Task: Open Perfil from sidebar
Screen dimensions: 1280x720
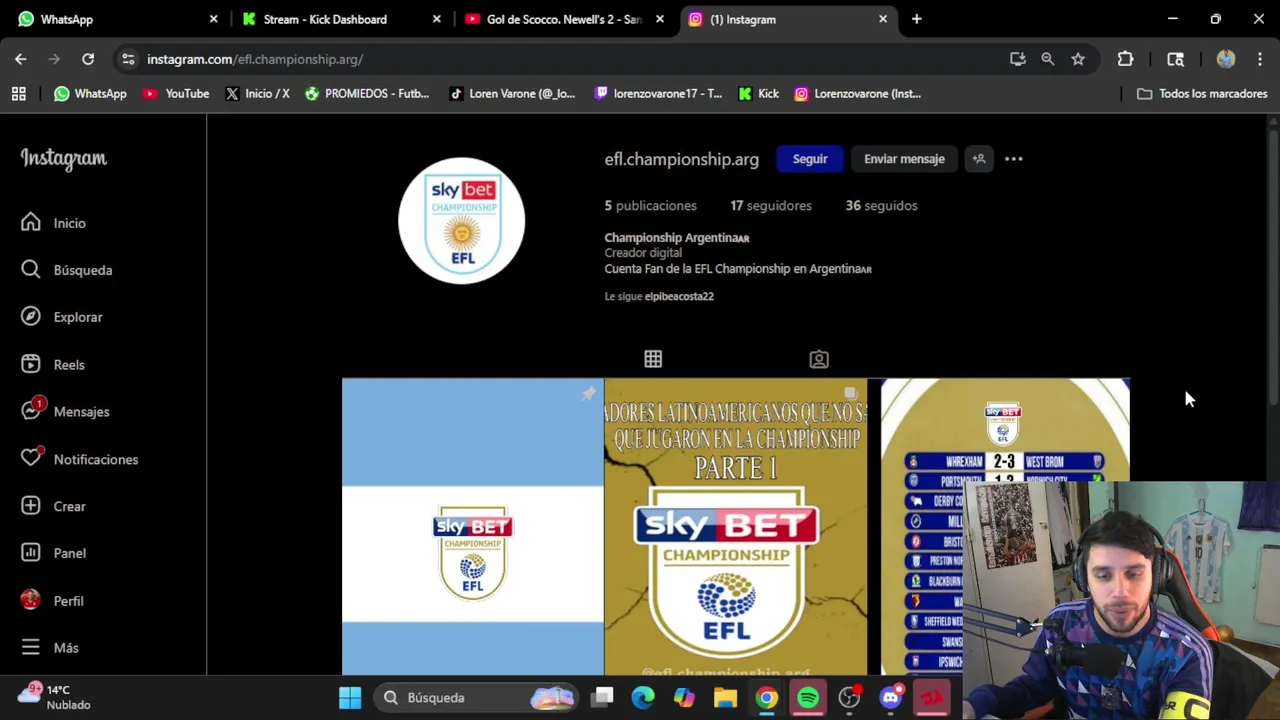Action: 54,601
